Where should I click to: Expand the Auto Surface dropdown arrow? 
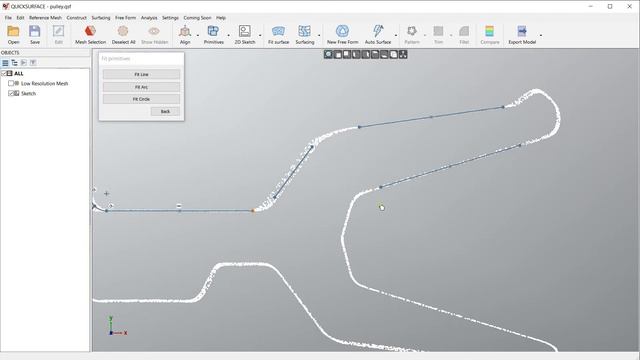point(396,36)
